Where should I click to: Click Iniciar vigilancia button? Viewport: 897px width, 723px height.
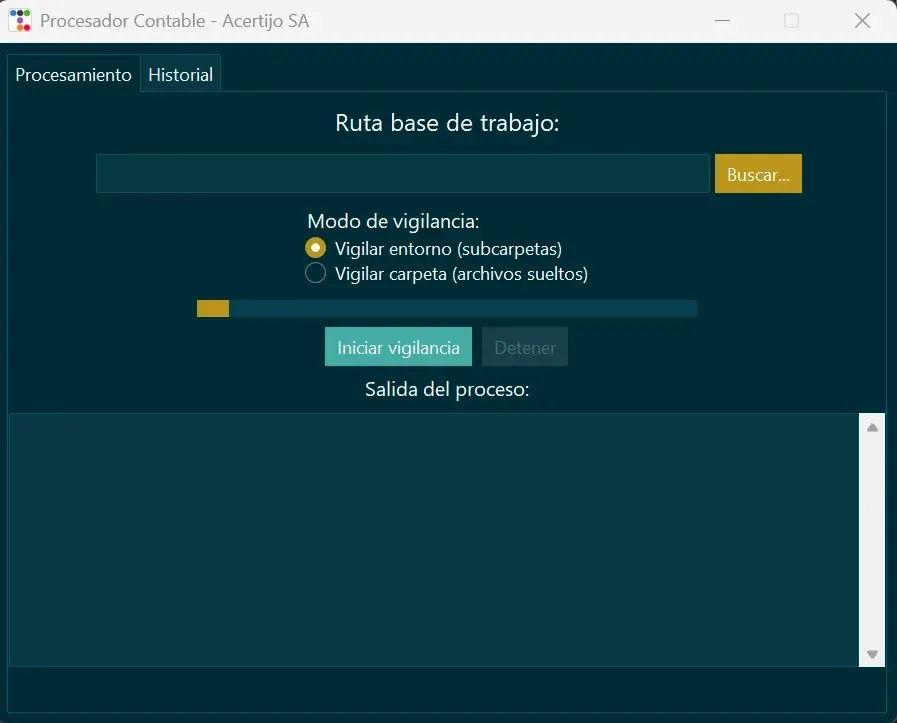[x=398, y=347]
